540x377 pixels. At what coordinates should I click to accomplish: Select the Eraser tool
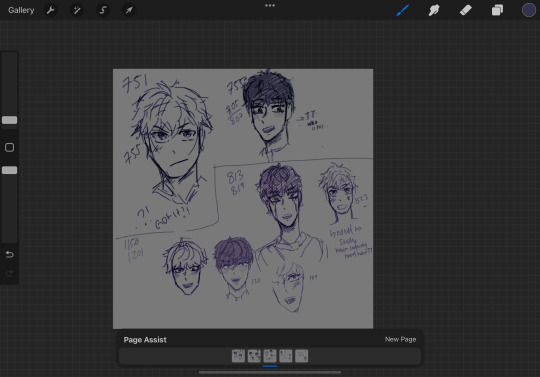pos(466,10)
